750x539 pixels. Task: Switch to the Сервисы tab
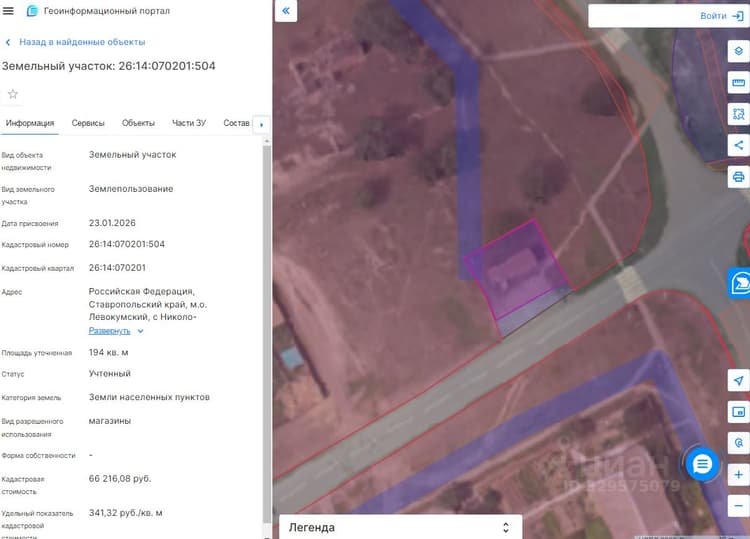pos(88,123)
